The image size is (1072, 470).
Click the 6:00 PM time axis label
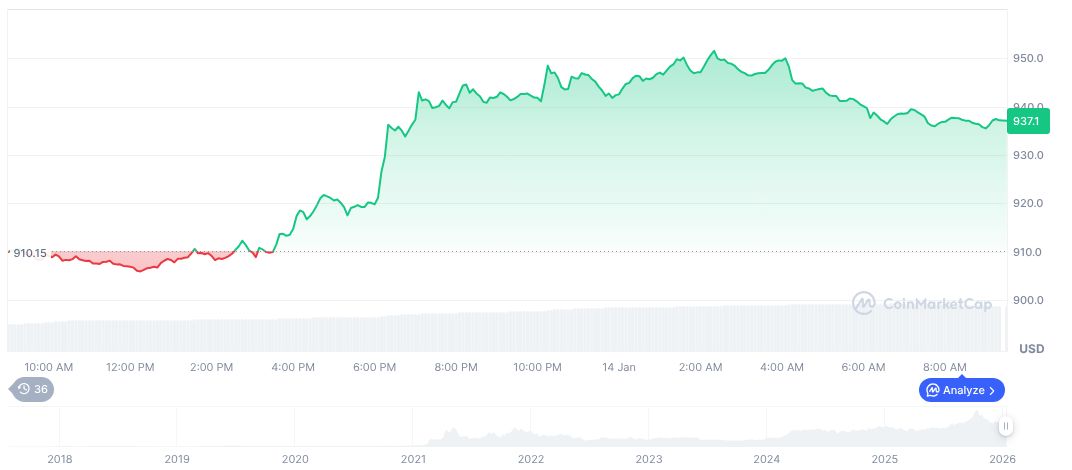click(374, 367)
